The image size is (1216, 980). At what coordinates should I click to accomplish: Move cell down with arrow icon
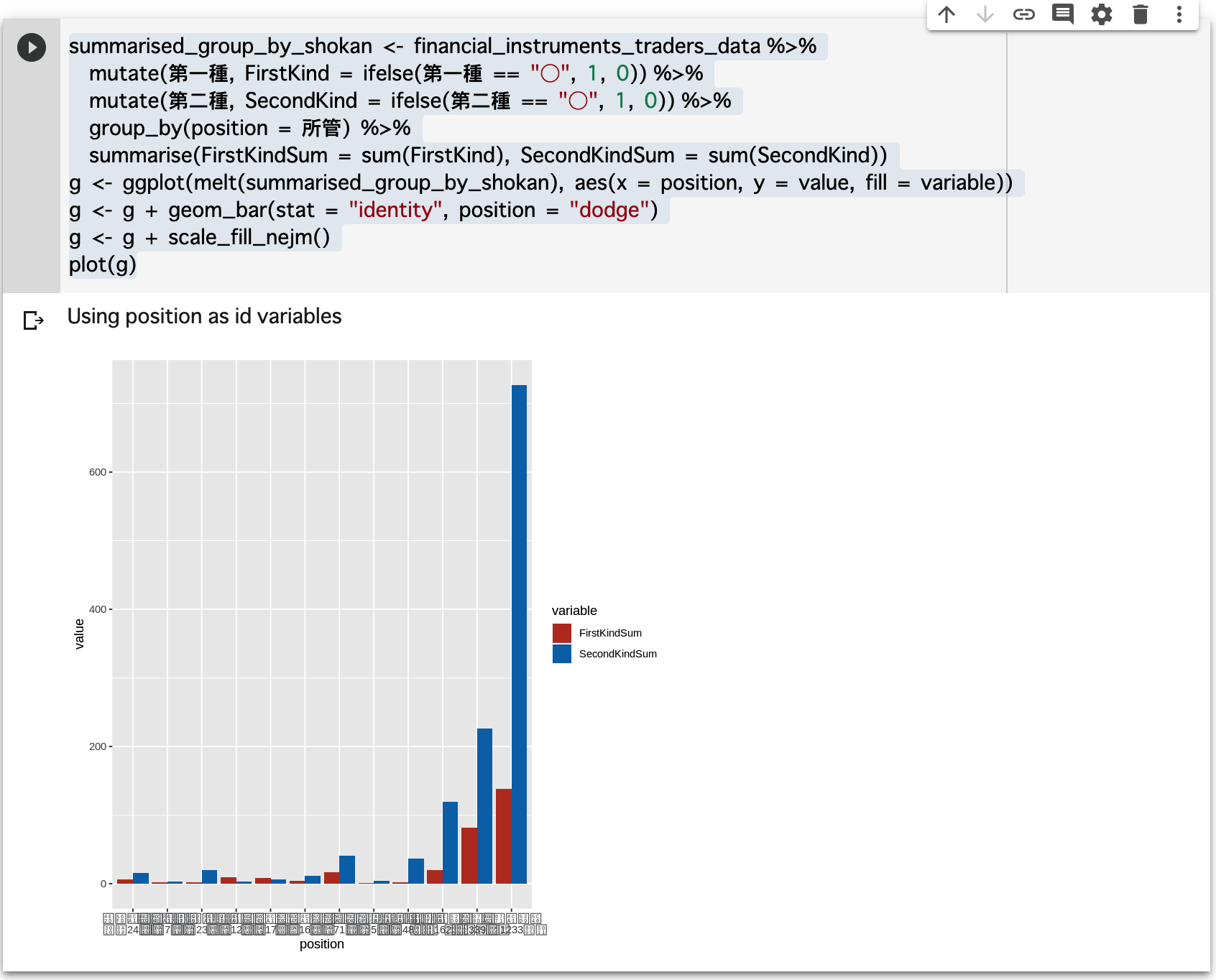point(985,14)
